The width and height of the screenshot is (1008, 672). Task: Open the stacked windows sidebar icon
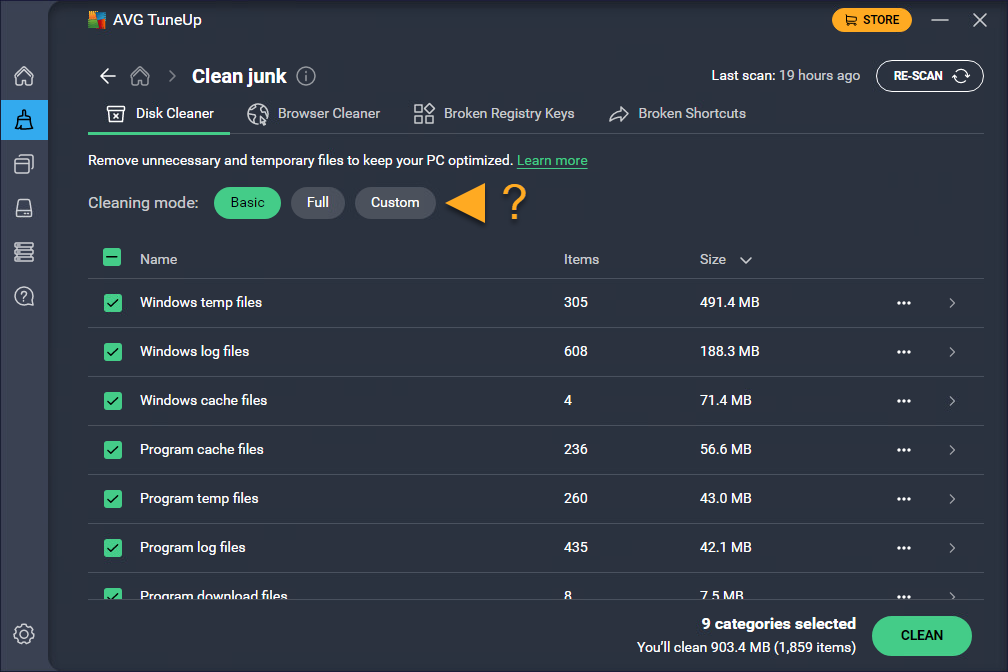(24, 164)
